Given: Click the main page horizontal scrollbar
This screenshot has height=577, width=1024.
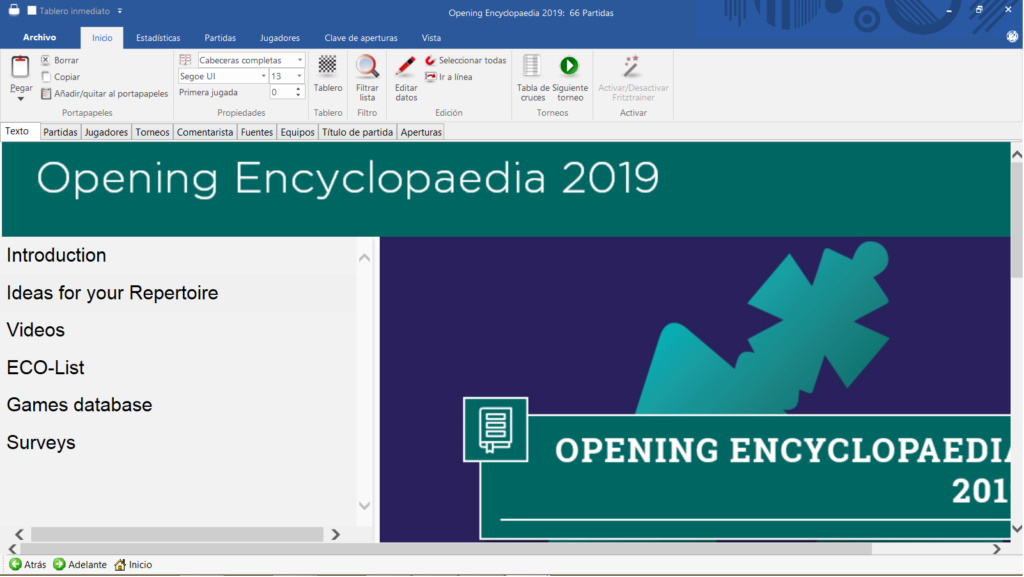Looking at the screenshot, I should 446,549.
